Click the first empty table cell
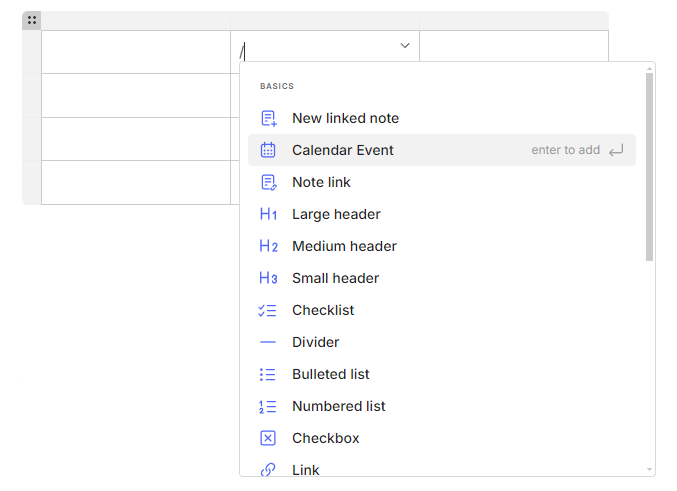Screen dimensions: 677x491 [136, 52]
